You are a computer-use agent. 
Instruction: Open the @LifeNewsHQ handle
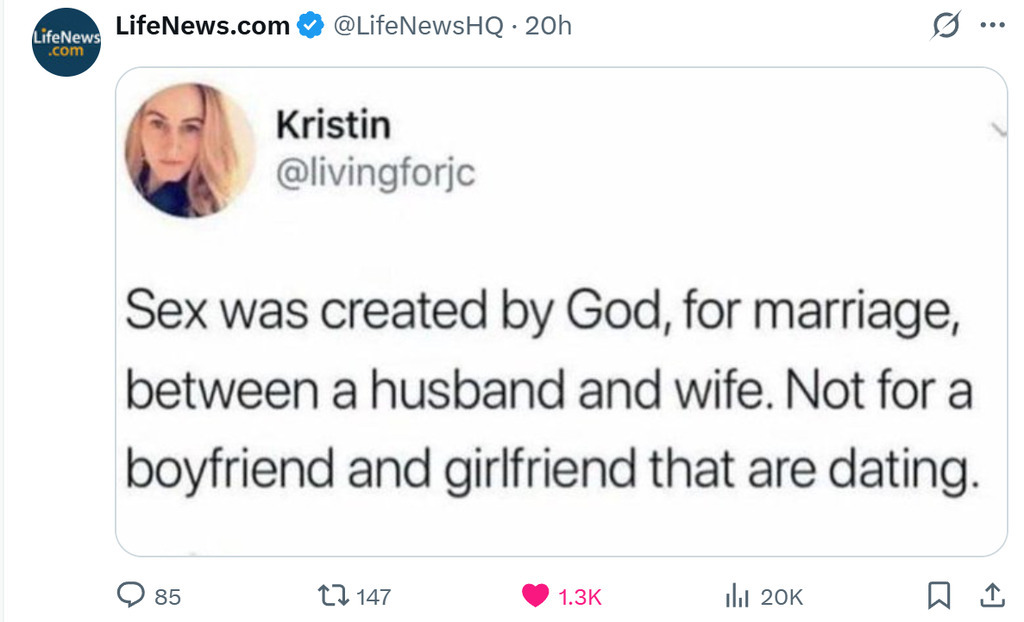[417, 27]
